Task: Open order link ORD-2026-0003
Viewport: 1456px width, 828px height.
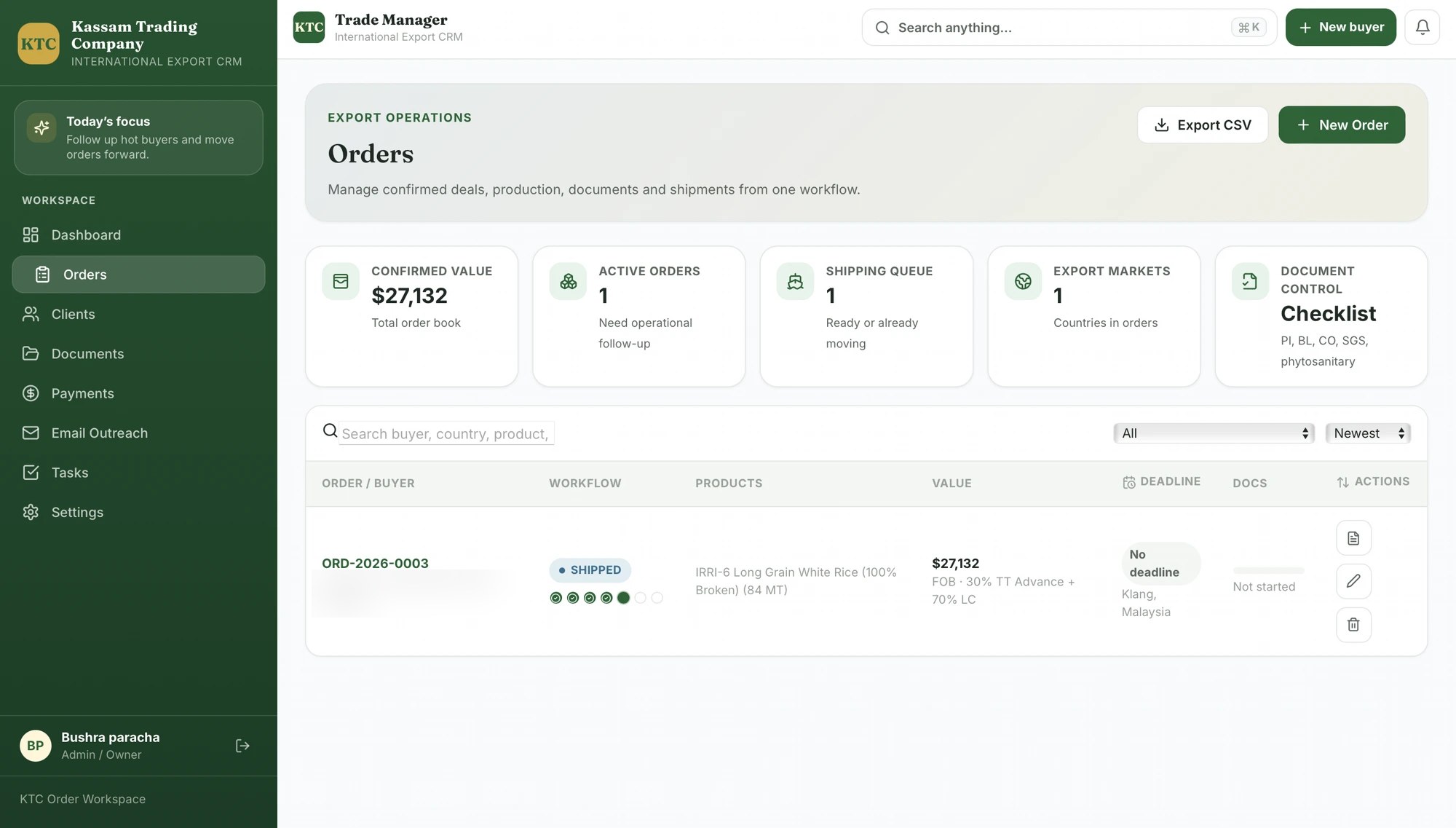Action: coord(375,563)
